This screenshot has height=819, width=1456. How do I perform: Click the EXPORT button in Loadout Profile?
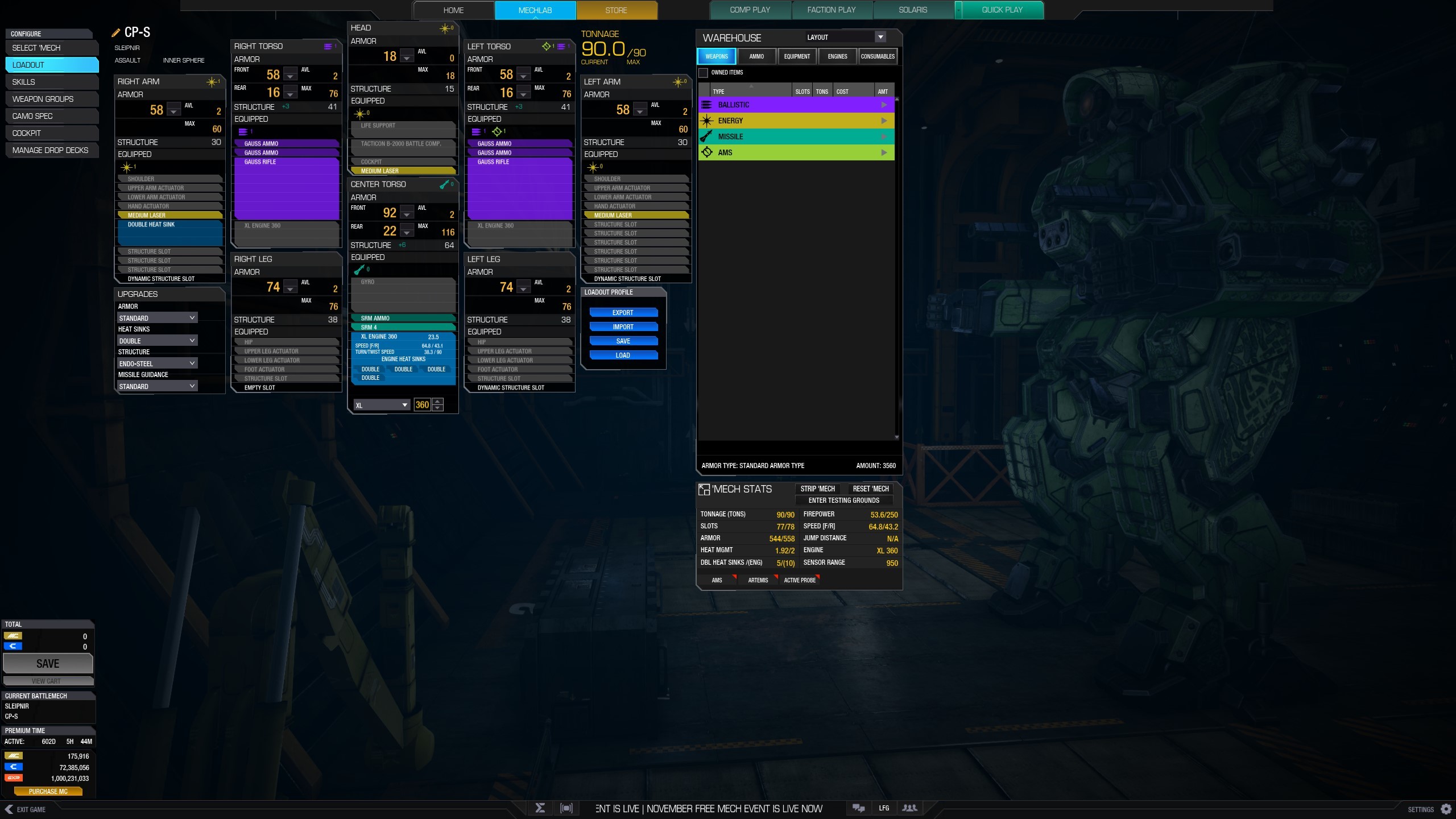point(623,312)
